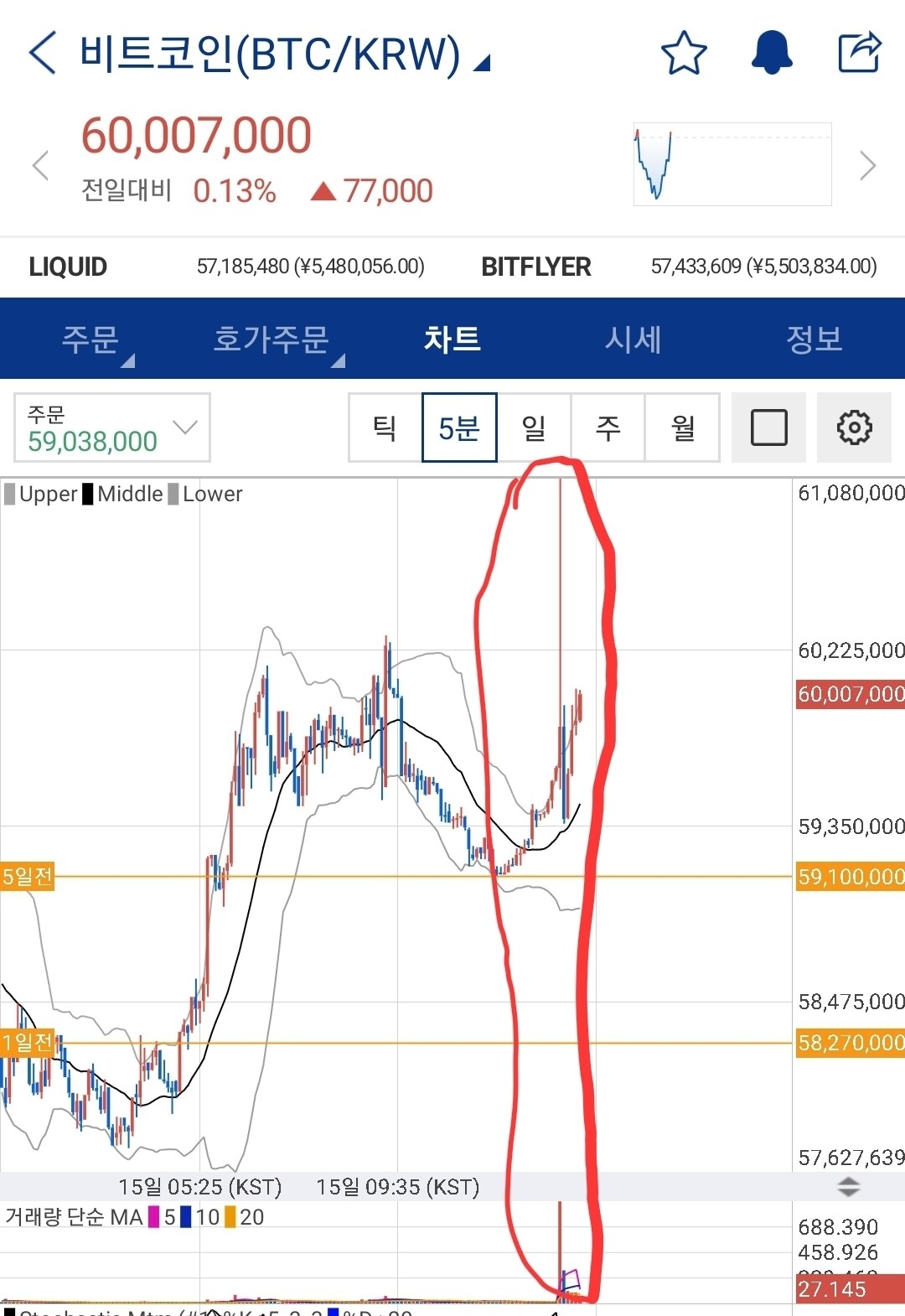Open chart settings gear icon
Viewport: 905px width, 1316px height.
[x=854, y=427]
